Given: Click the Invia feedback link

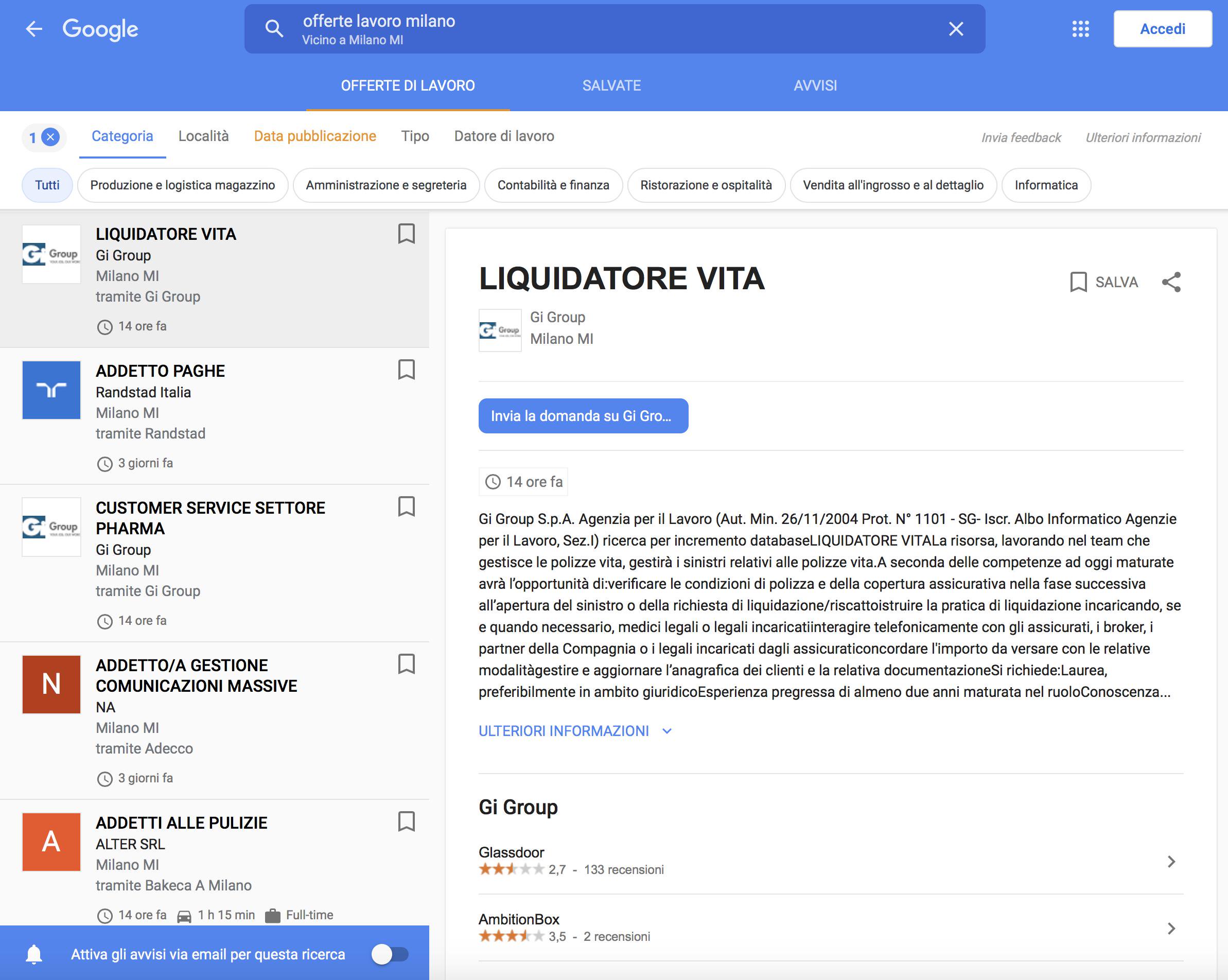Looking at the screenshot, I should point(1021,138).
